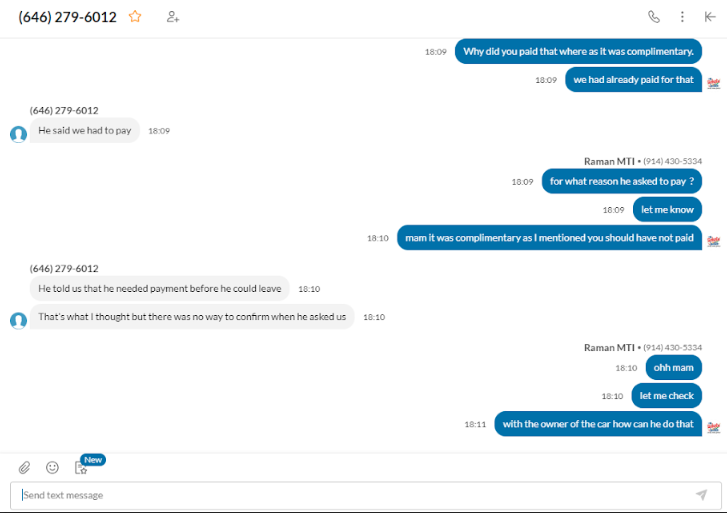Screen dimensions: 727x513
Task: Call this number with the phone icon
Action: [654, 17]
